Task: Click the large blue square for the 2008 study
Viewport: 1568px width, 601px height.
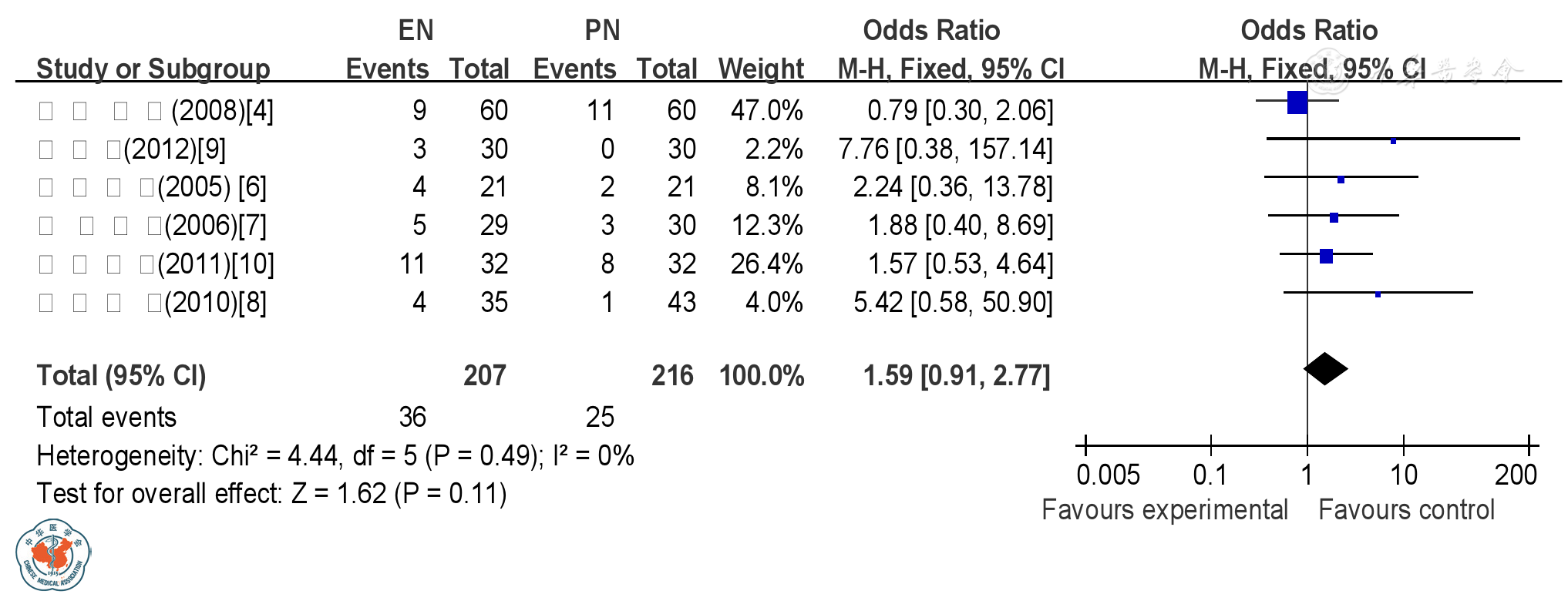Action: coord(1297,102)
